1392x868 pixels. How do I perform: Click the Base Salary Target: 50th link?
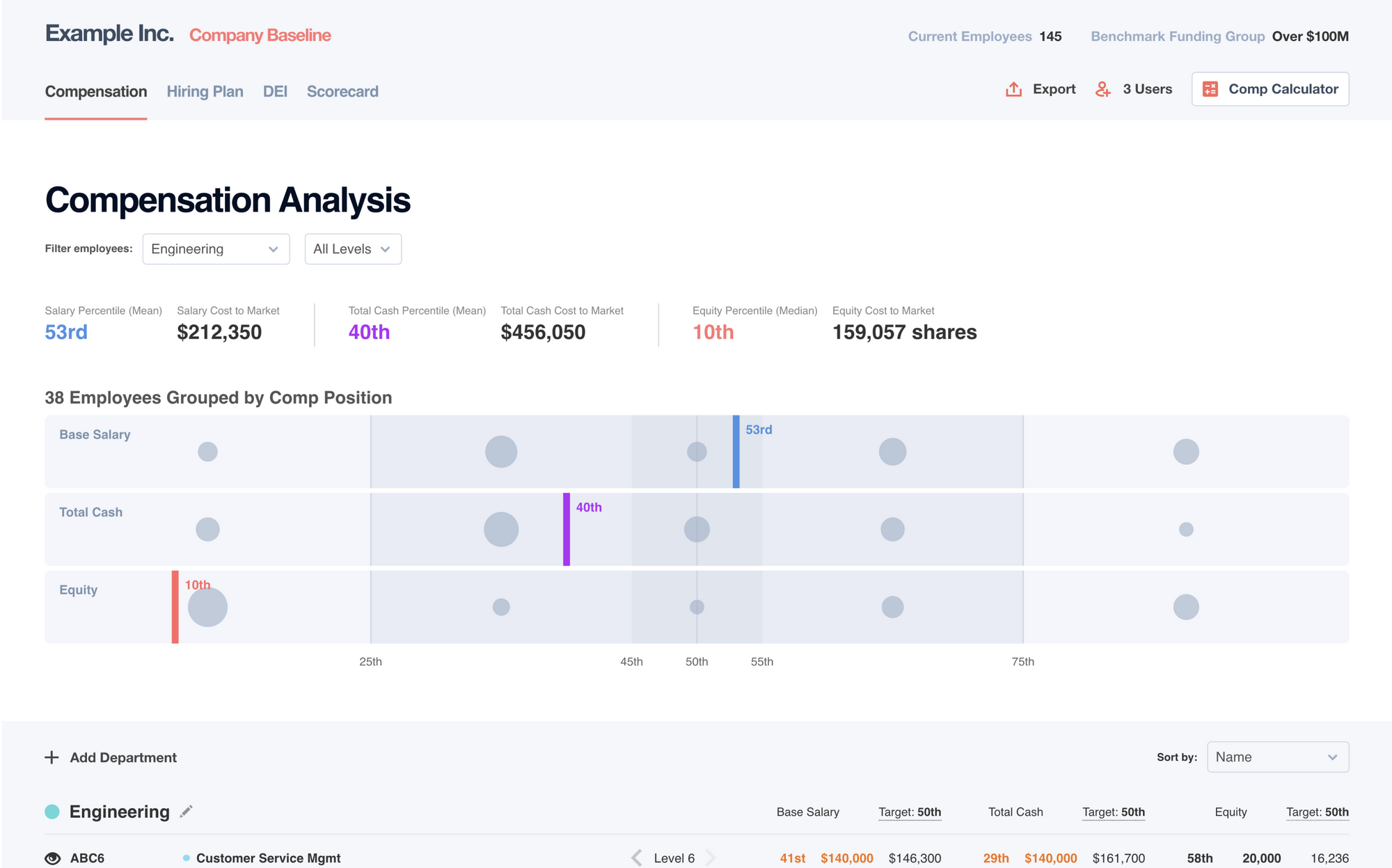point(909,812)
